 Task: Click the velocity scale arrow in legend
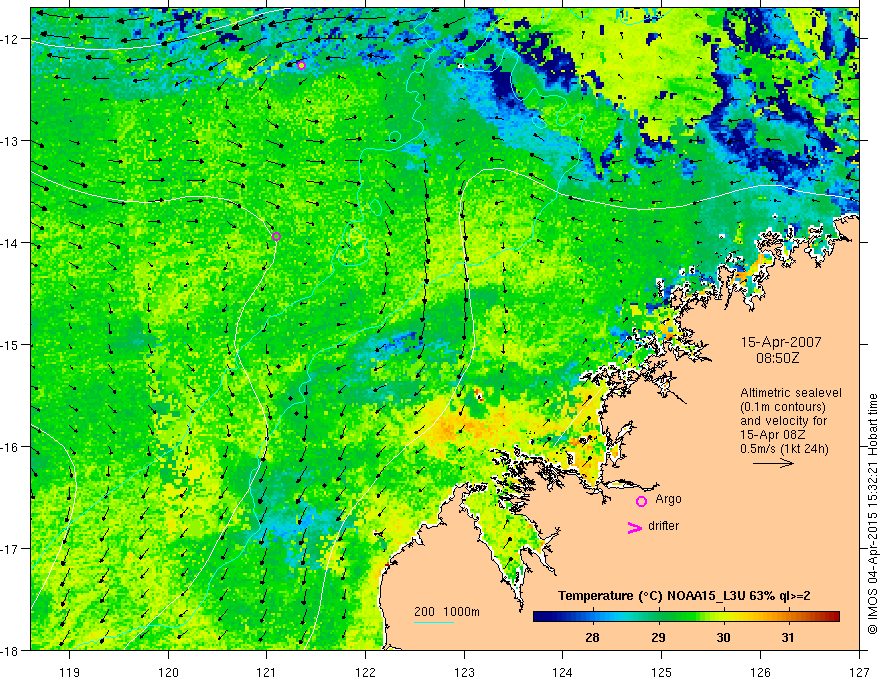pyautogui.click(x=773, y=463)
